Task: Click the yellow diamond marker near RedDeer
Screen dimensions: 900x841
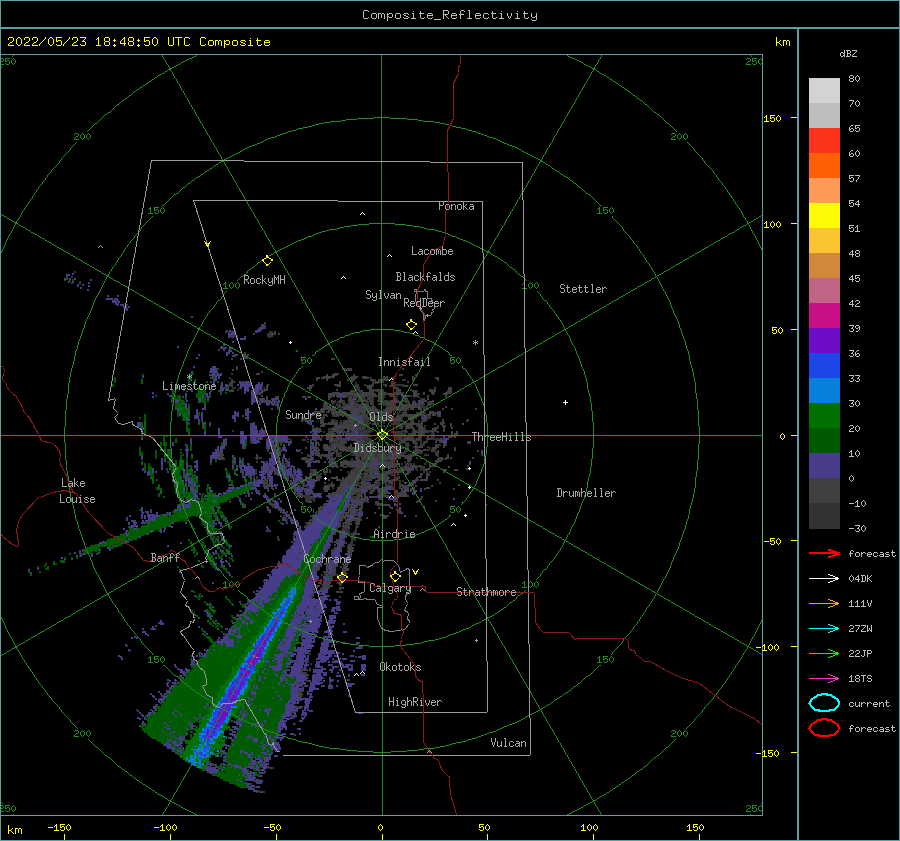Action: tap(412, 325)
